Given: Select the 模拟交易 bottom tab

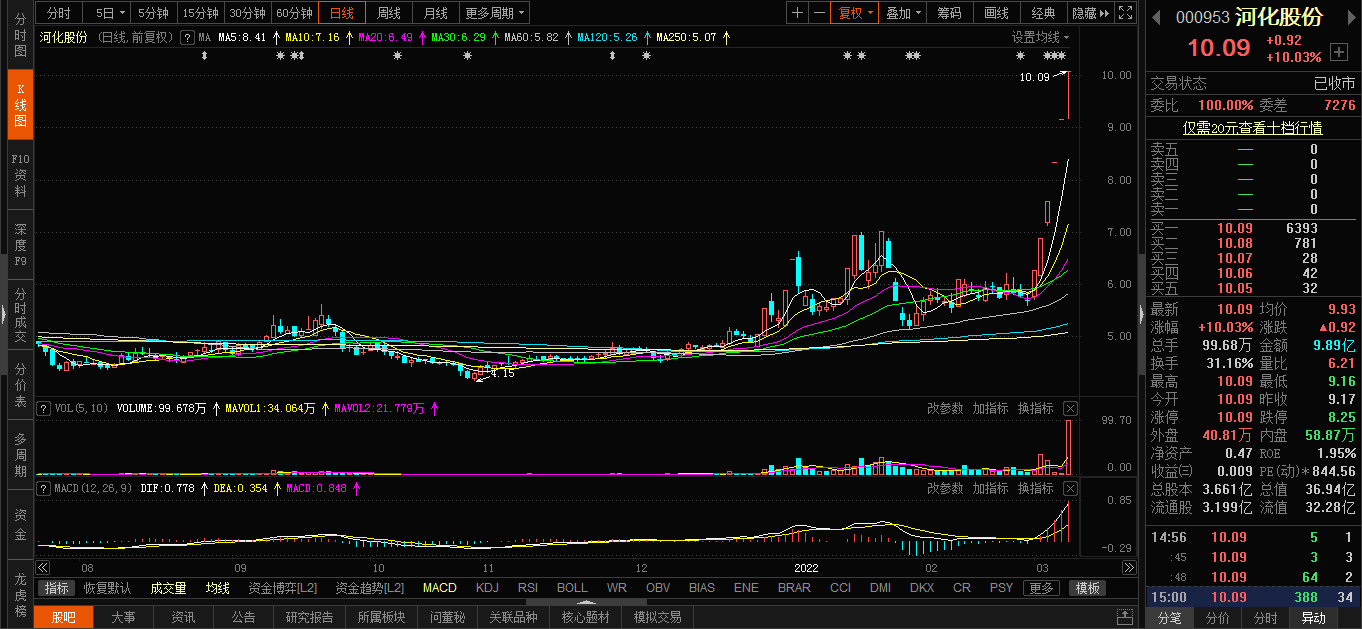Looking at the screenshot, I should click(x=658, y=617).
